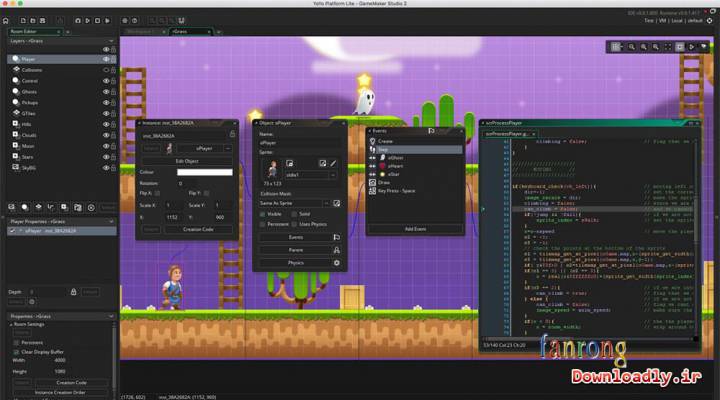720x400 pixels.
Task: Click the white Colour swatch
Action: 204,172
